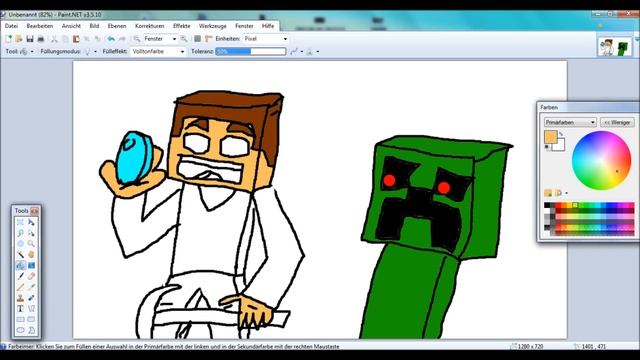The image size is (640, 360).
Task: Undo the last action
Action: [x=111, y=39]
